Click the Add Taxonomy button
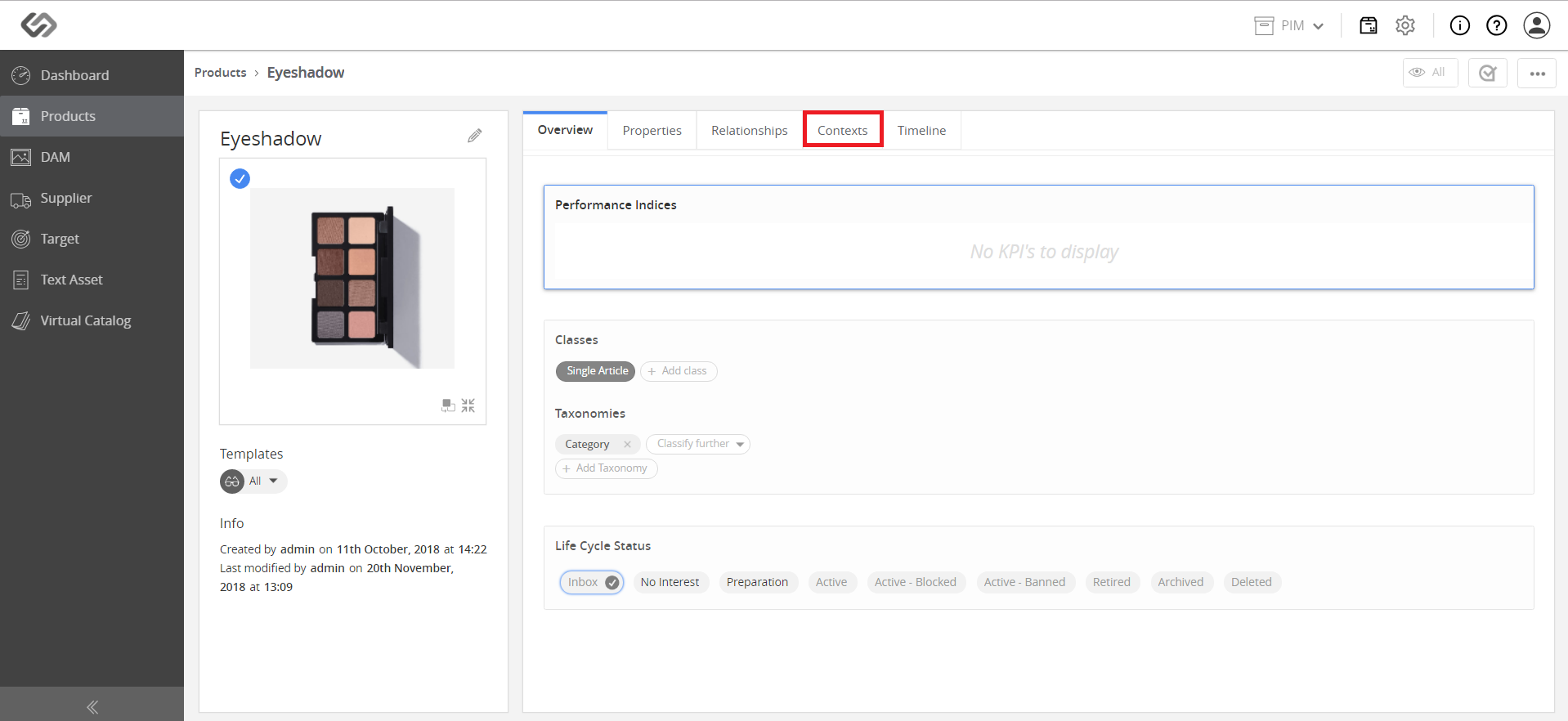The width and height of the screenshot is (1568, 721). (x=607, y=468)
